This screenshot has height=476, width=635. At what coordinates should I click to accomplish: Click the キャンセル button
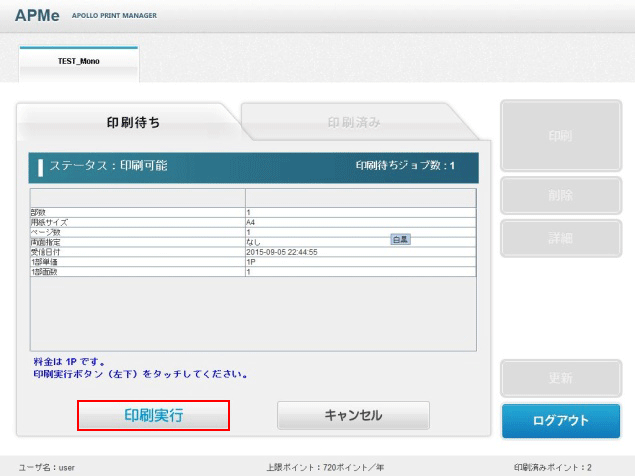[x=353, y=415]
